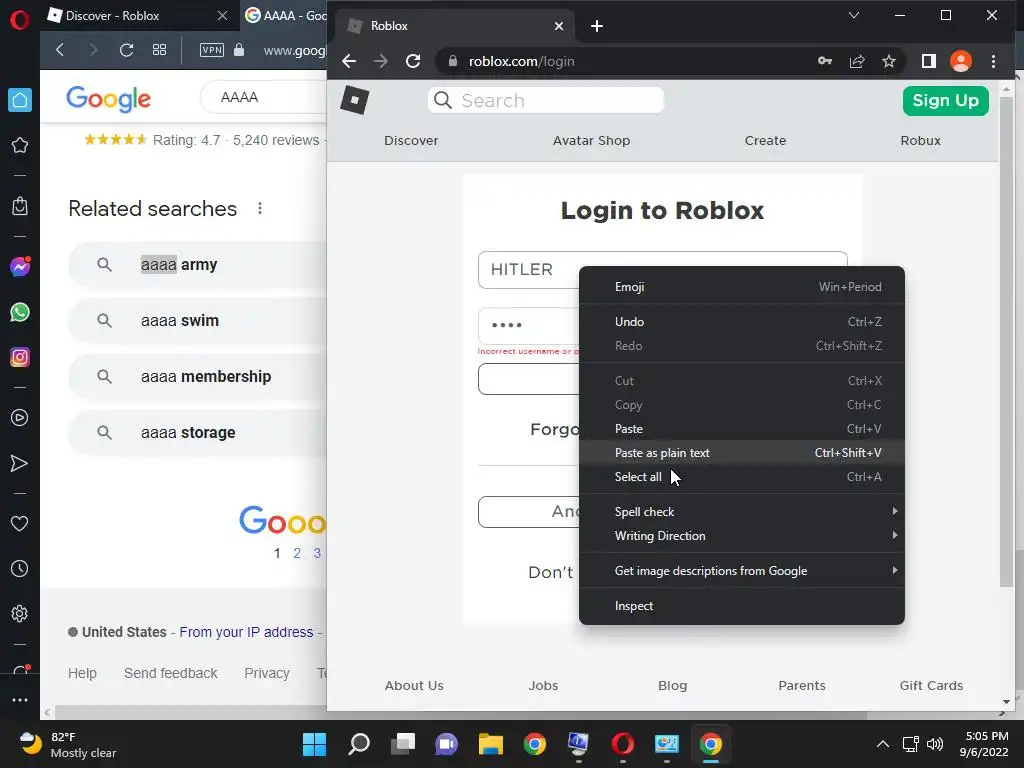Open Roblox Discover nav link
The image size is (1024, 768).
point(411,140)
